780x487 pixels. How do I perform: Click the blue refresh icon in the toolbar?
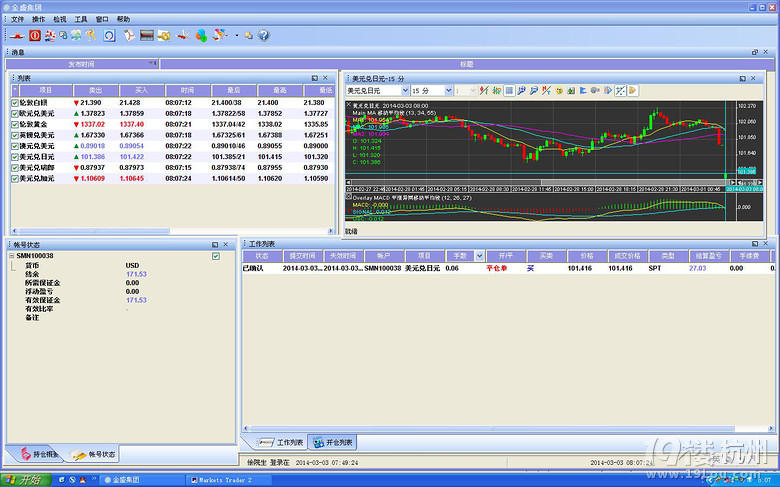click(109, 35)
